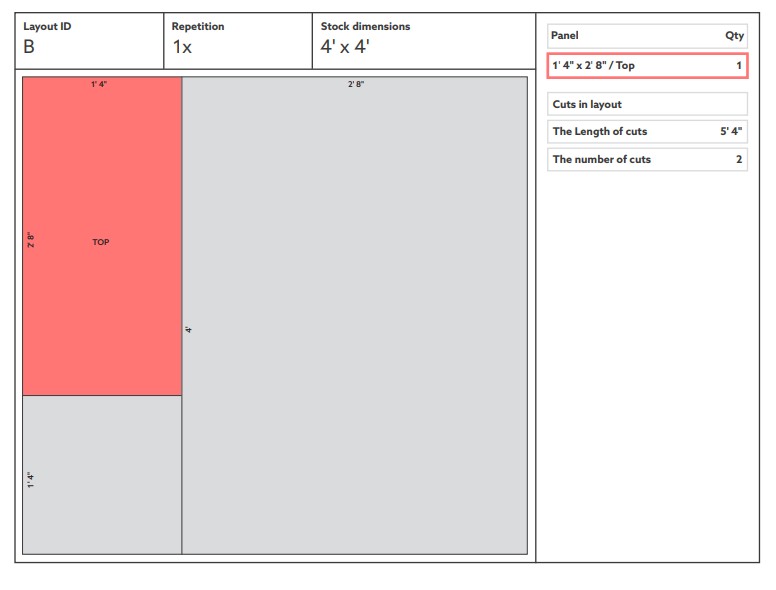
Task: Click the "Qty" column header
Action: point(734,36)
